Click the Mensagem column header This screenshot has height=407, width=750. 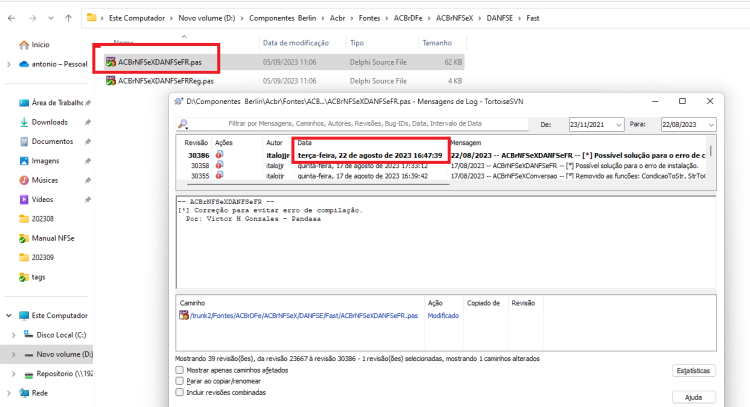(465, 143)
